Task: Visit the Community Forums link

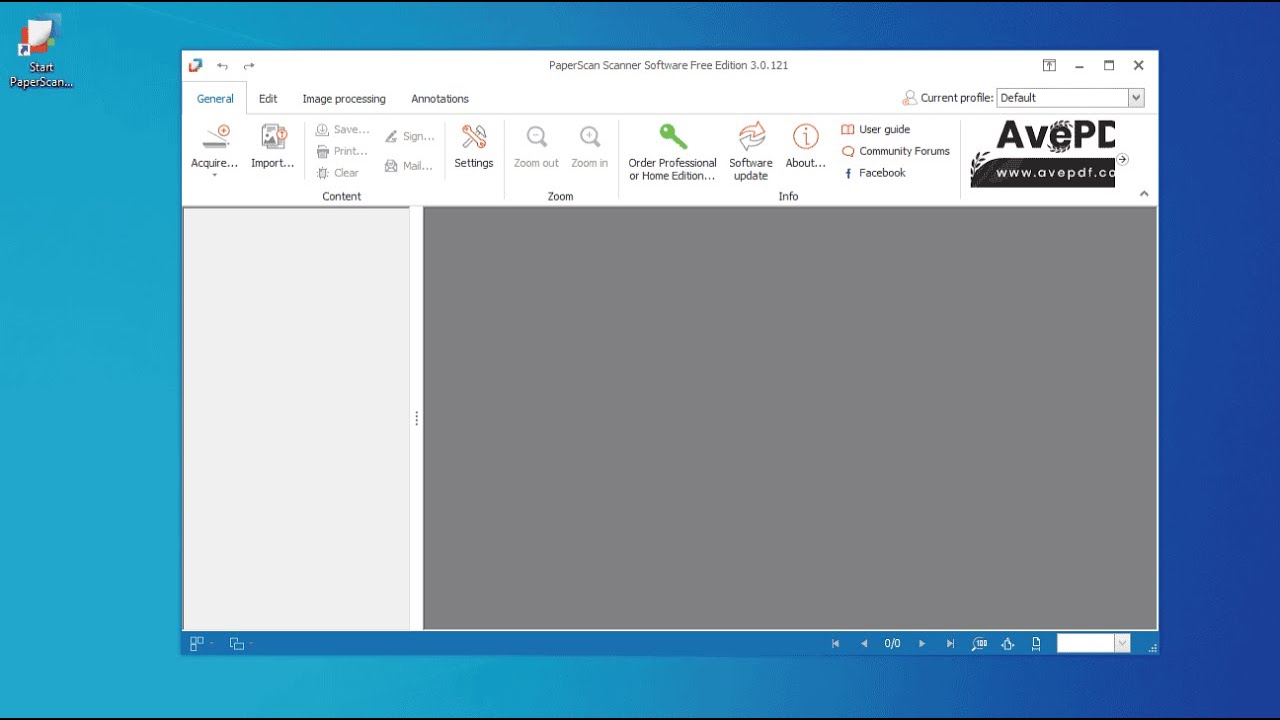Action: [896, 151]
